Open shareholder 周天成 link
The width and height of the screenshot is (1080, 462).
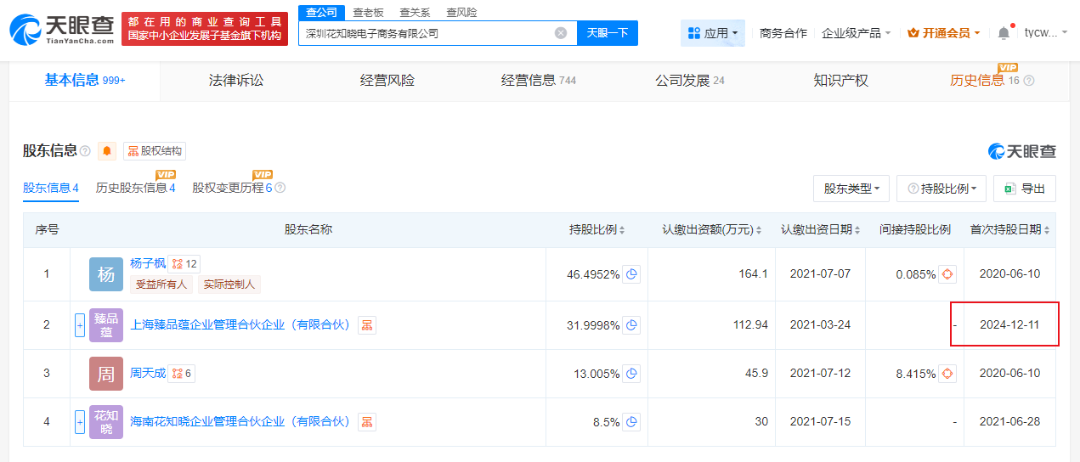148,373
